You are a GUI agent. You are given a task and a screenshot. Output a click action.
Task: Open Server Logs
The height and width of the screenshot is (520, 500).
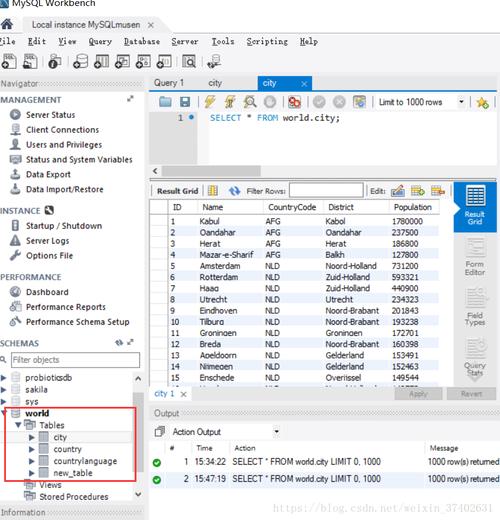(48, 241)
